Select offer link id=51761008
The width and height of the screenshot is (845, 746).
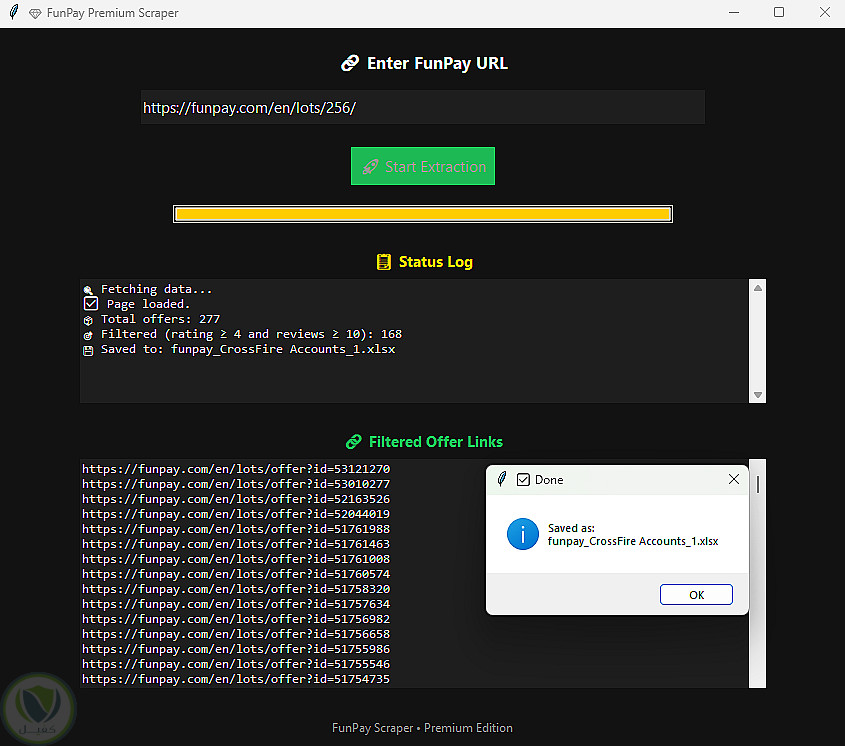(236, 559)
